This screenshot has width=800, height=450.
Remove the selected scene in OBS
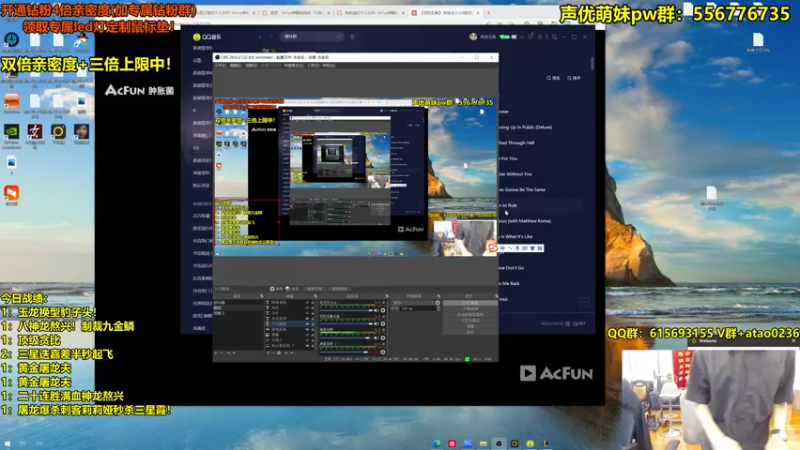[221, 353]
